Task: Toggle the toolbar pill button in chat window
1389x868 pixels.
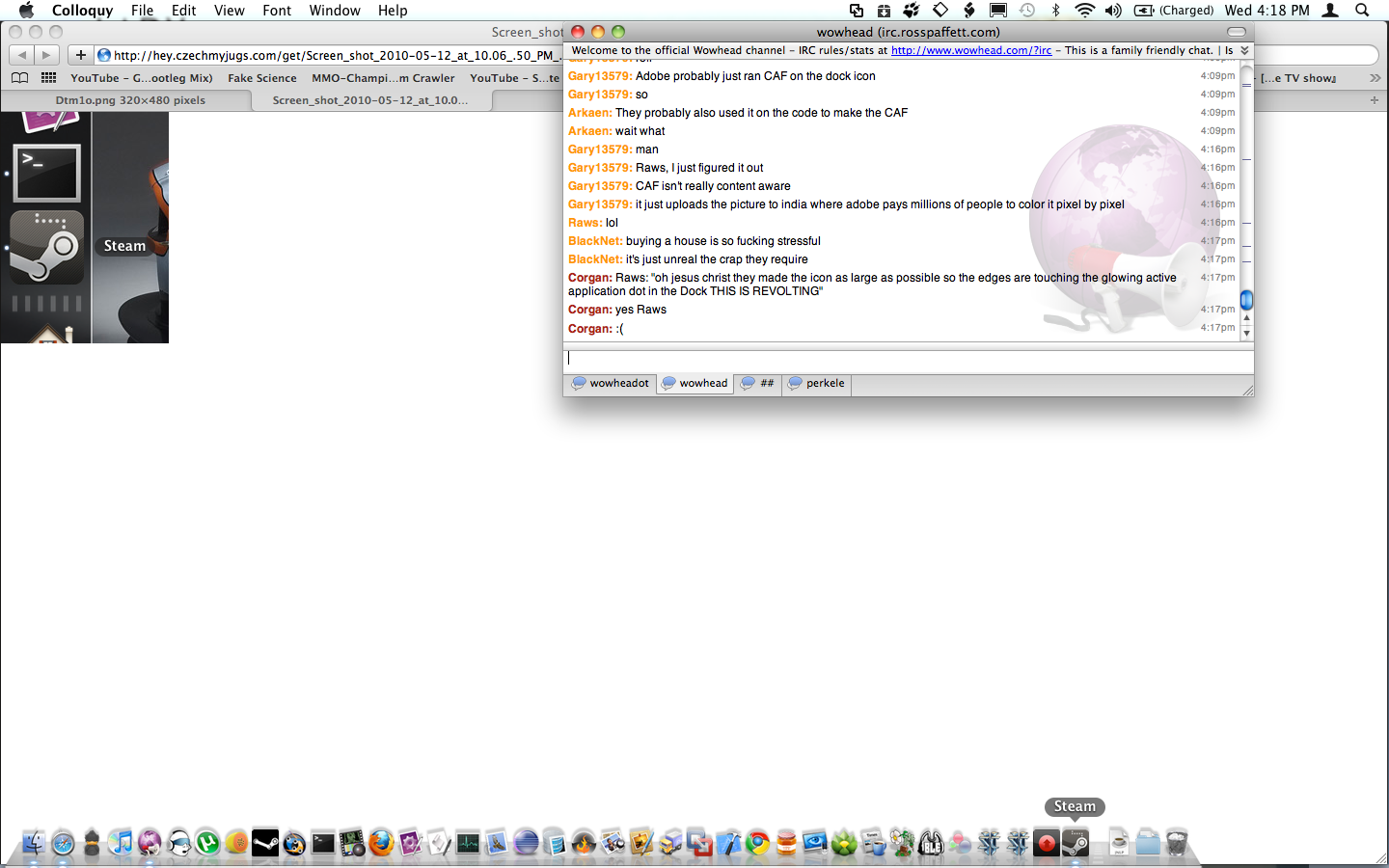Action: [1236, 32]
